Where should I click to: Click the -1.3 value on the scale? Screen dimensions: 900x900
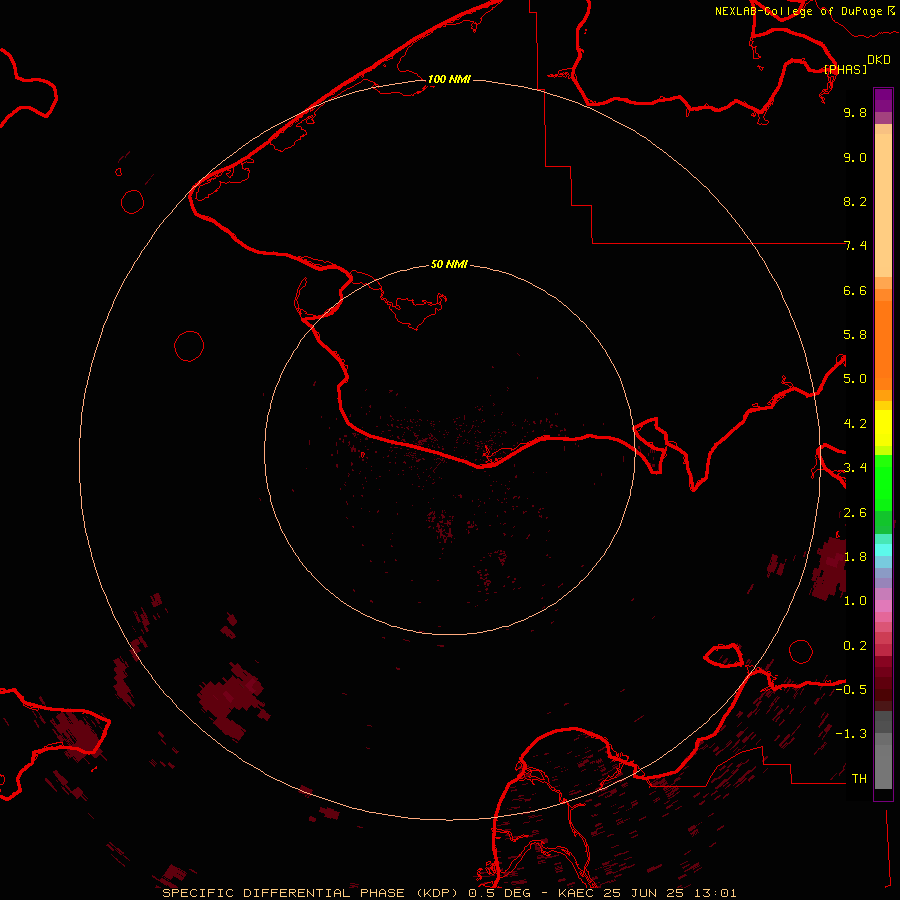pos(851,734)
